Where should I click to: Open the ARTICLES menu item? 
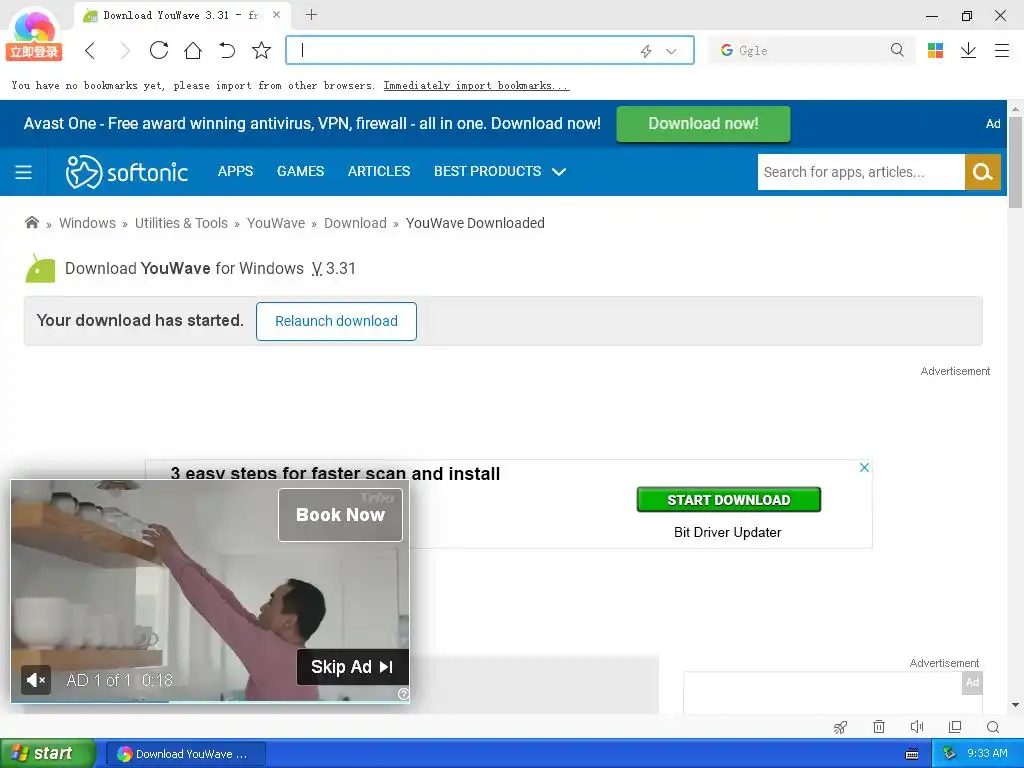click(x=379, y=171)
